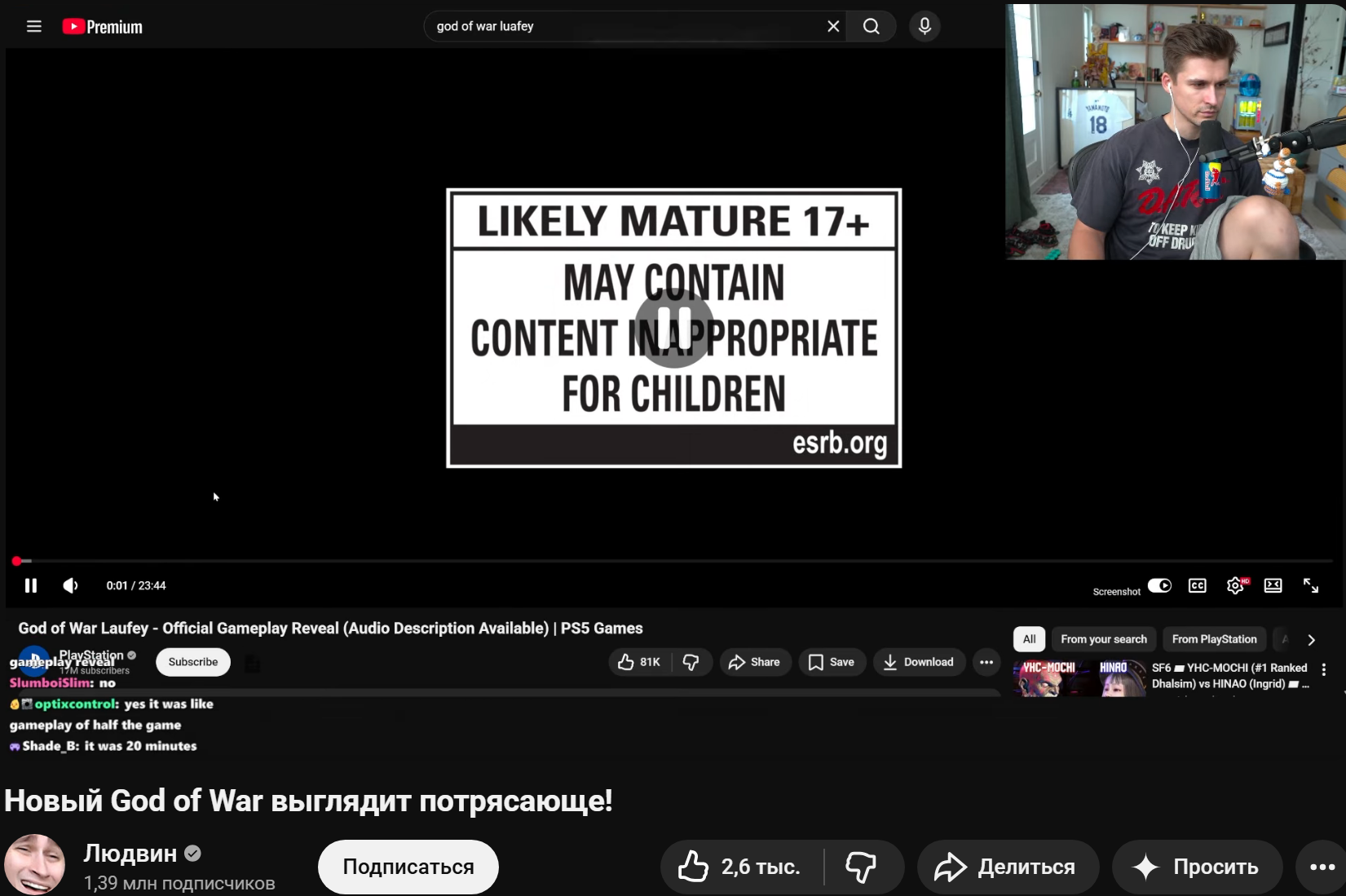Open options menu for SF6 video
The image size is (1346, 896).
point(1324,669)
